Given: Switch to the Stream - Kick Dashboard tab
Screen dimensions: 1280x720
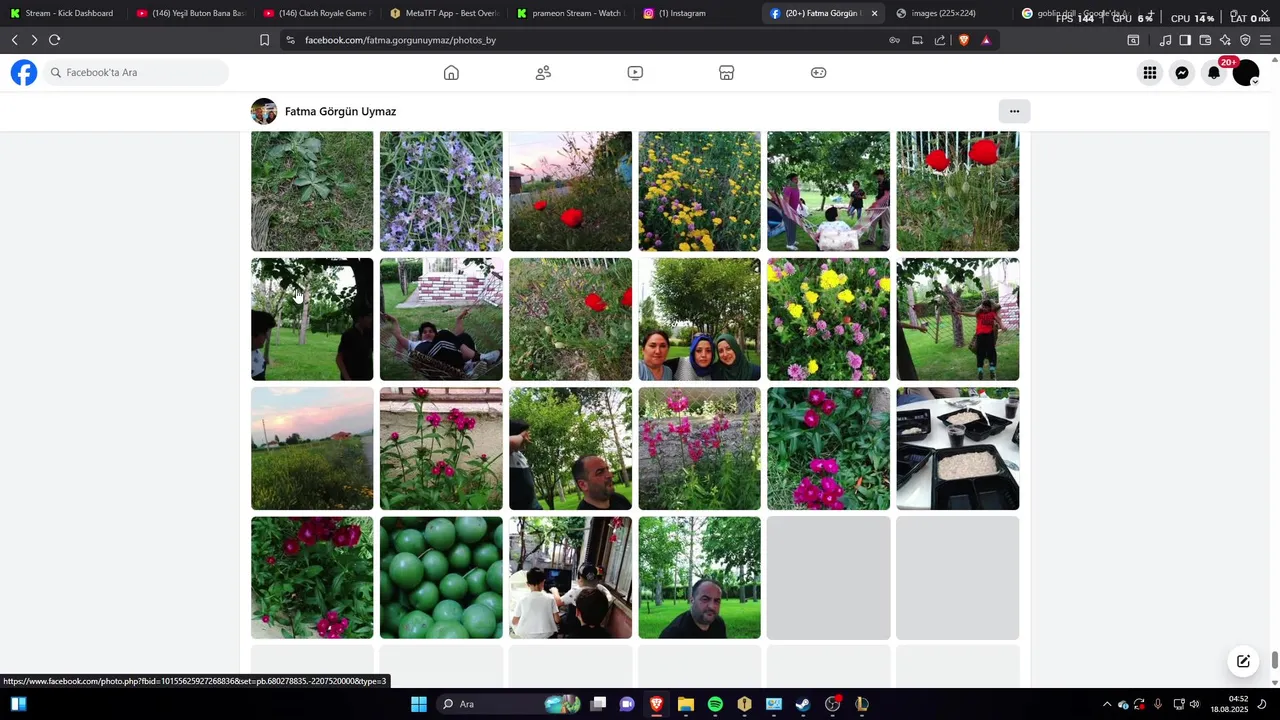Looking at the screenshot, I should 63,13.
